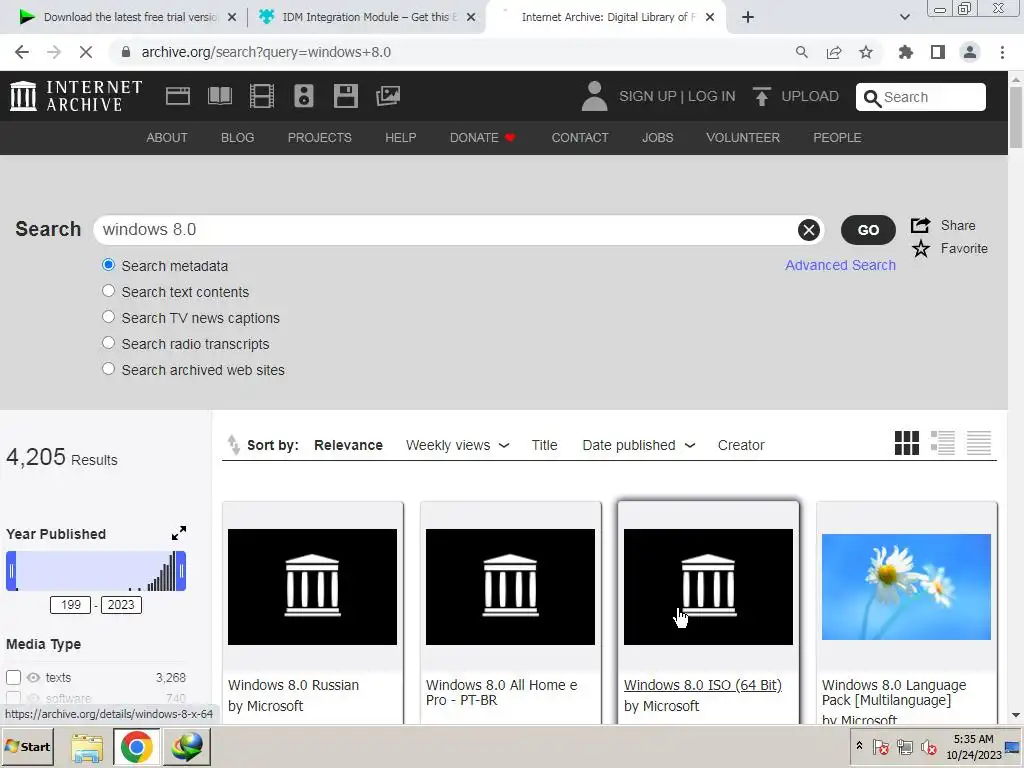Toggle sort direction arrows icon

click(x=233, y=445)
